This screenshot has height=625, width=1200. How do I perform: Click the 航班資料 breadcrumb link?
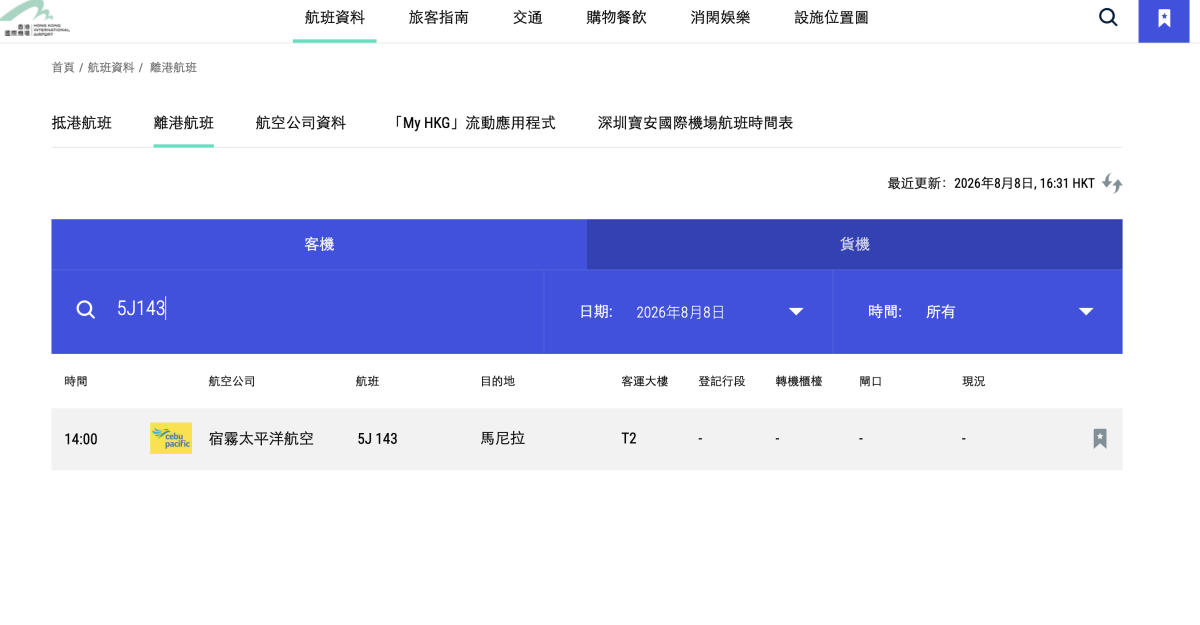(x=111, y=67)
